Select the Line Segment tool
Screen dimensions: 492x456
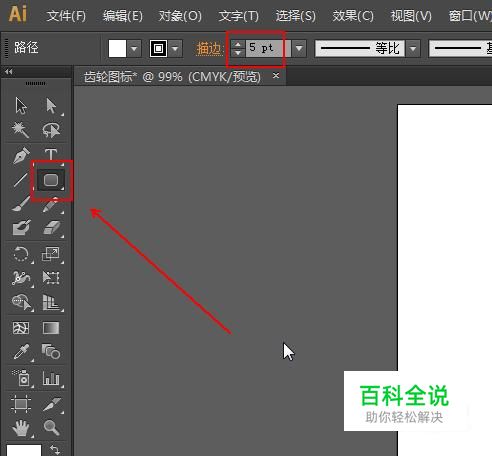pos(21,180)
